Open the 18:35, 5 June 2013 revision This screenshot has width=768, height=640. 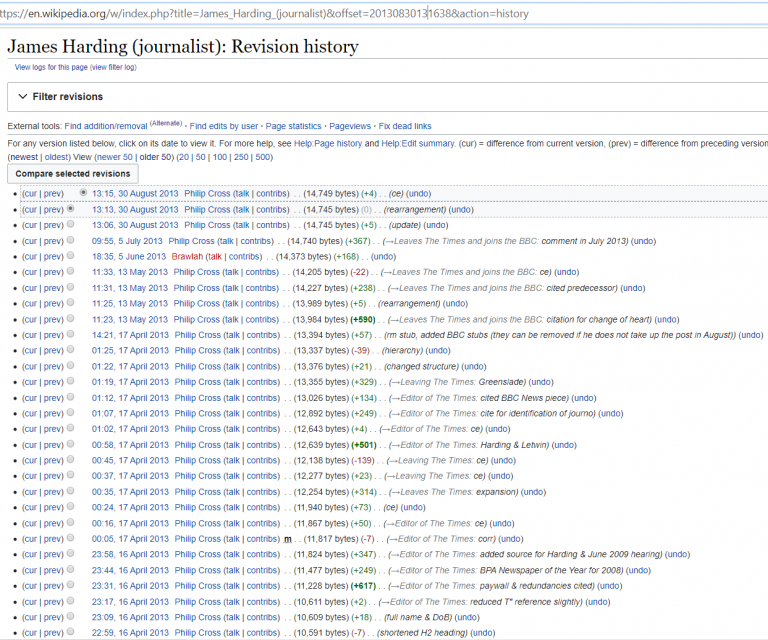(x=129, y=257)
